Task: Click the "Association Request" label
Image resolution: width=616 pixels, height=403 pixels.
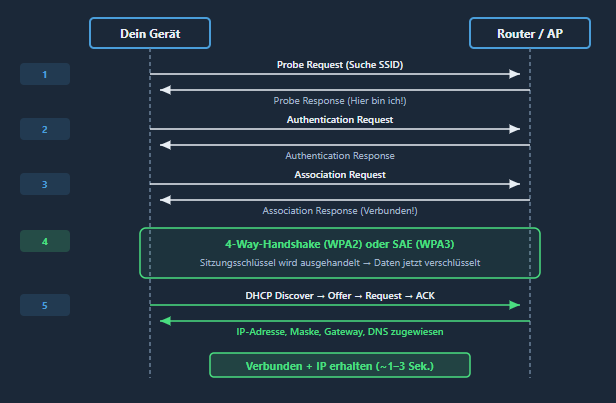Action: (340, 174)
